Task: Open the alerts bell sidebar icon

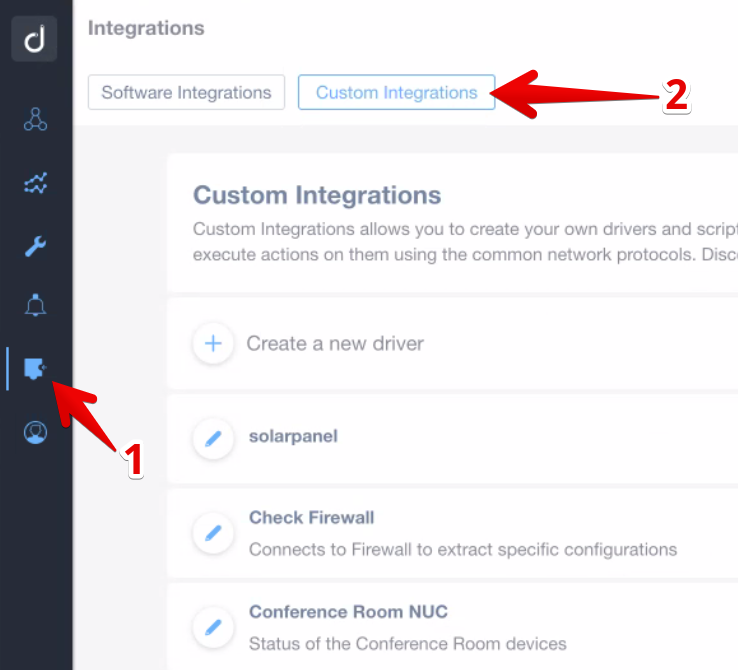Action: coord(35,305)
